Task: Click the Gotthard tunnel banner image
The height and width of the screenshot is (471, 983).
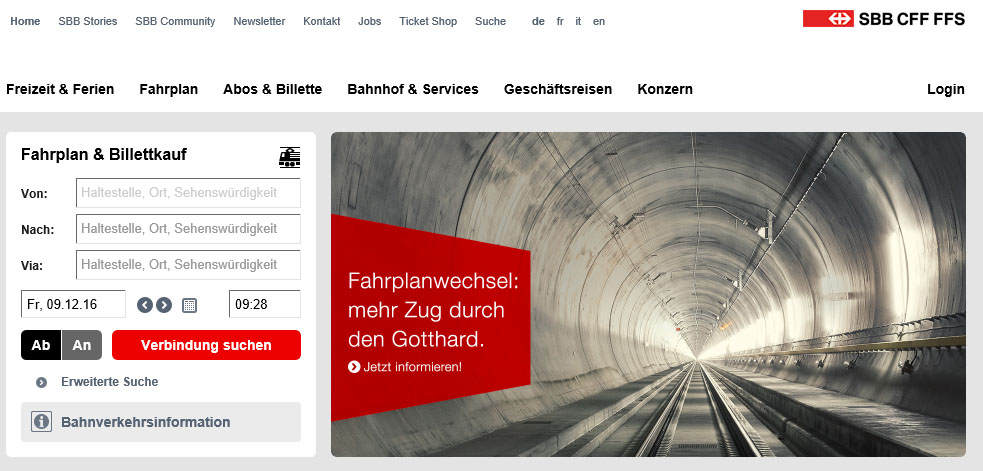Action: [x=648, y=294]
